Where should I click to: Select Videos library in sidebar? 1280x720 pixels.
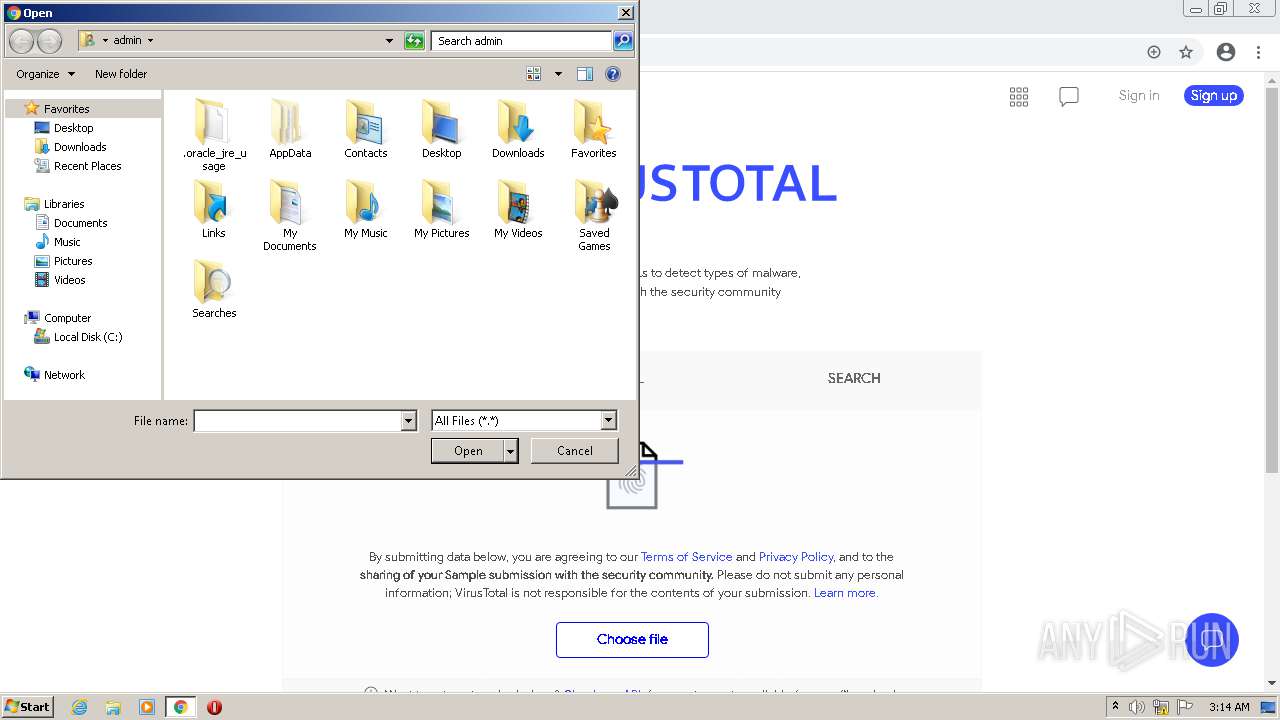point(69,280)
